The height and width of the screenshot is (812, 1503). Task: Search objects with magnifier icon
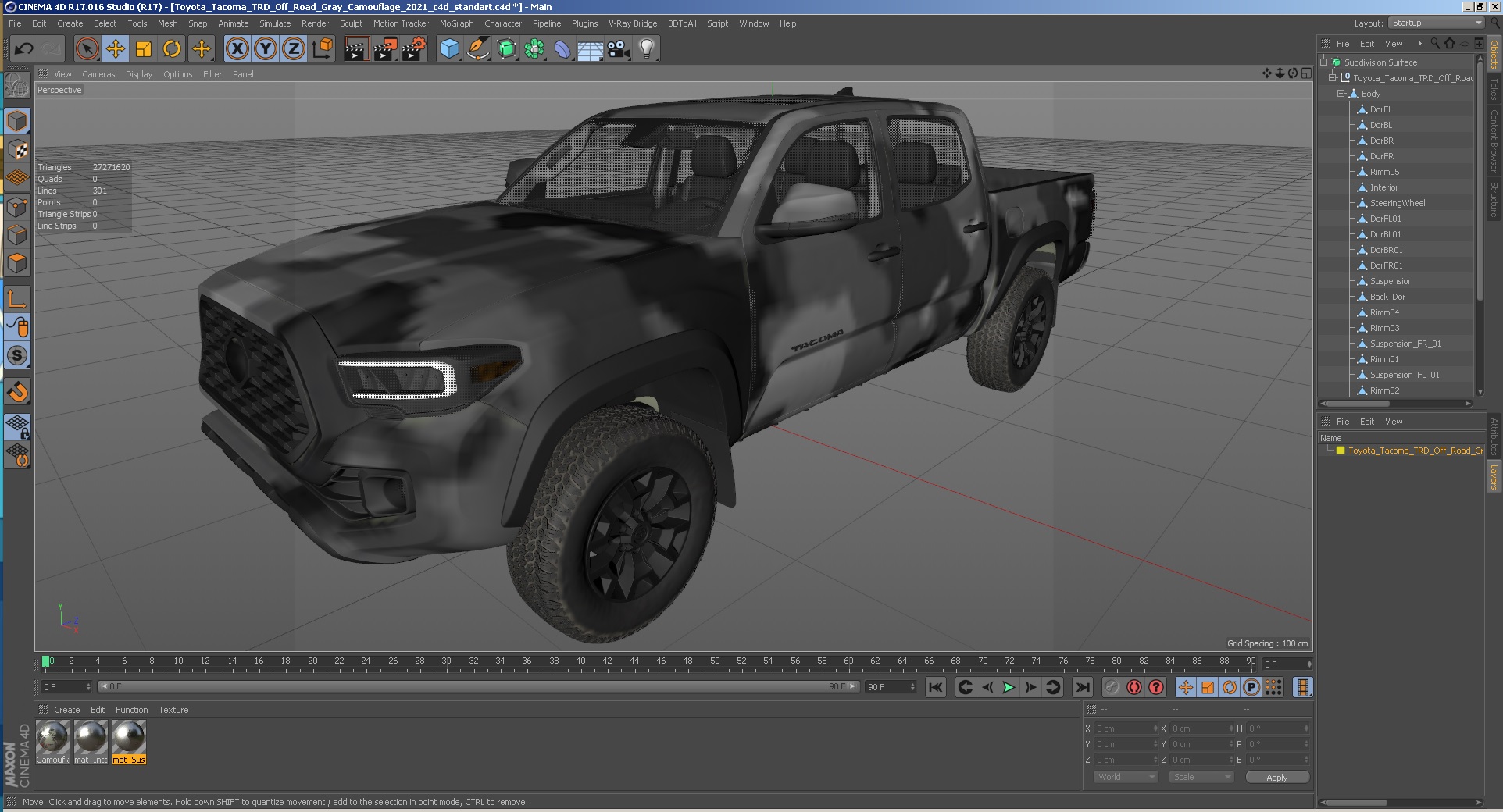(x=1435, y=44)
